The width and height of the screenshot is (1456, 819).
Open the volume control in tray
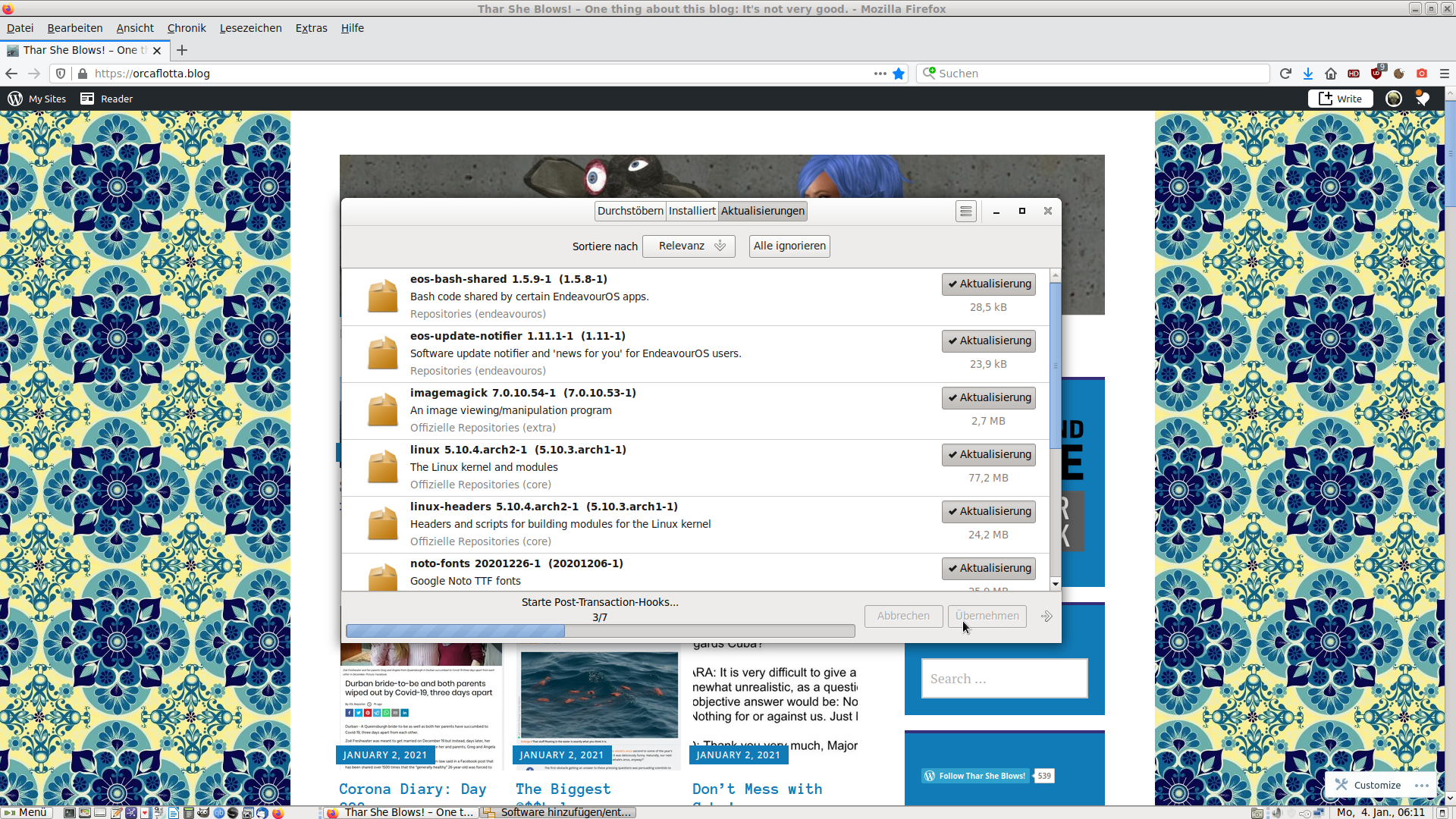coord(1277,812)
